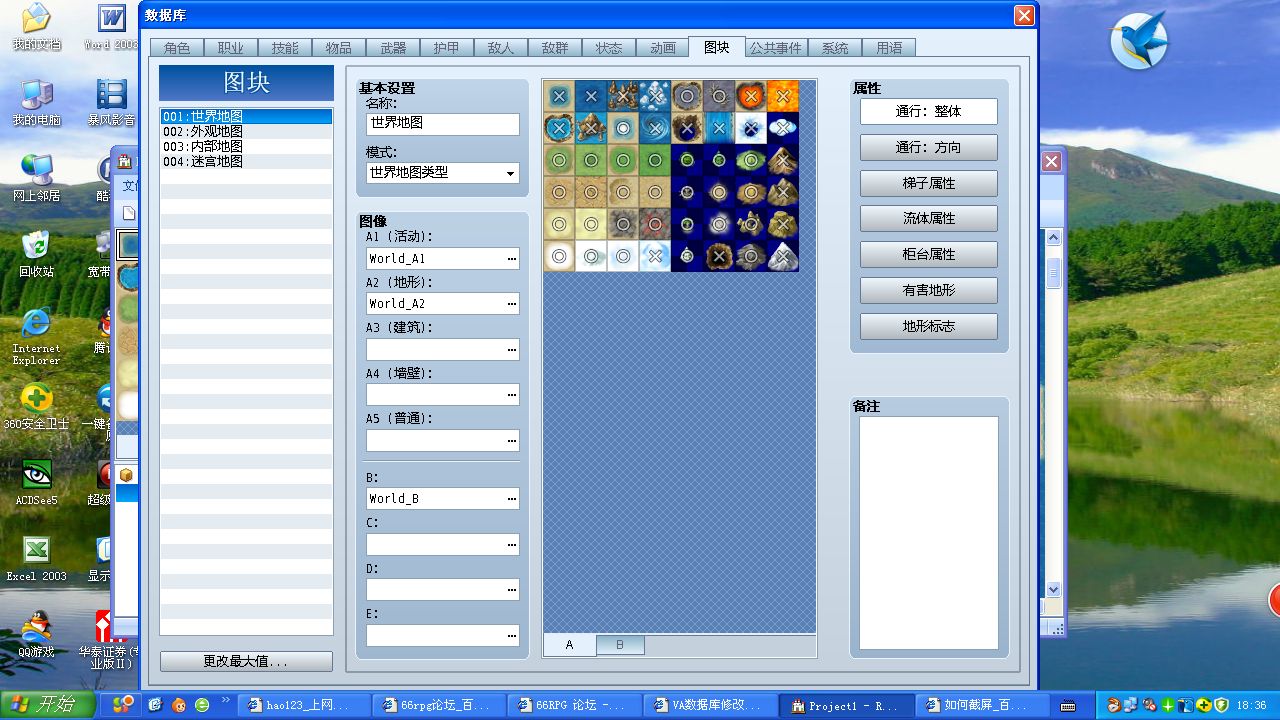Select 004:迷宫地图 in the tileset list
1280x720 pixels.
pos(246,161)
